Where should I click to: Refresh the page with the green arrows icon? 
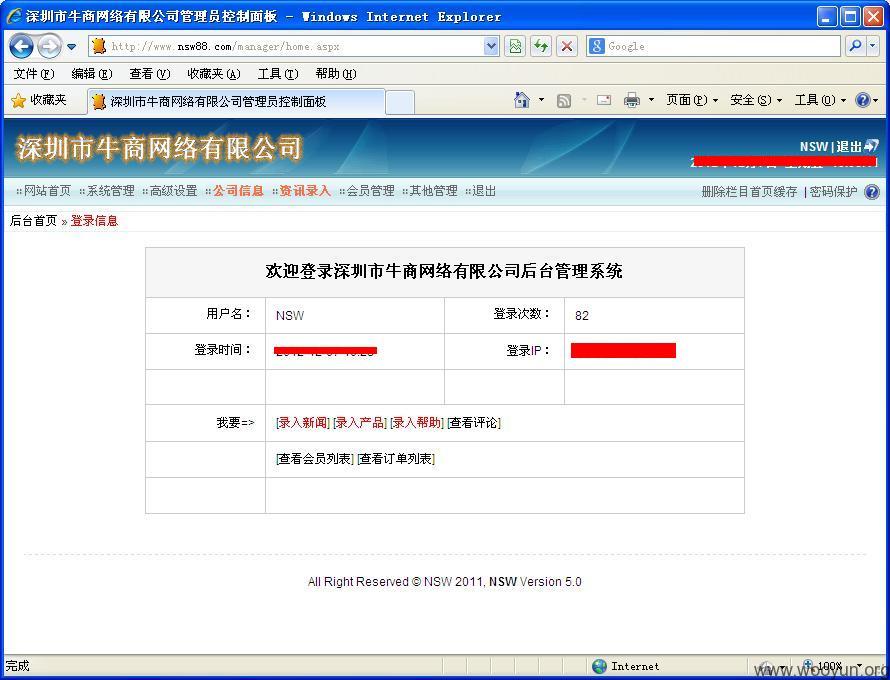(541, 46)
